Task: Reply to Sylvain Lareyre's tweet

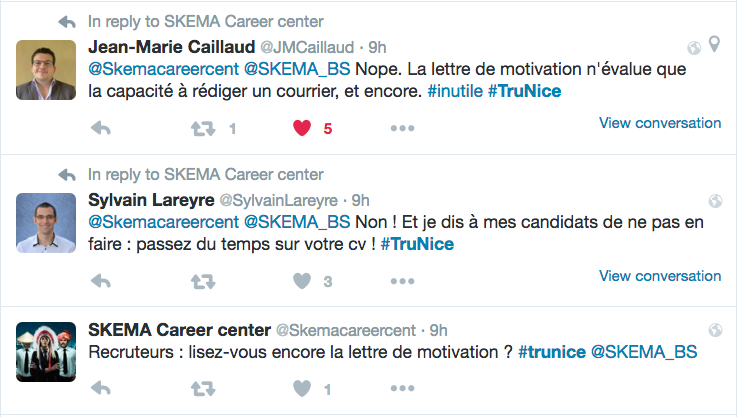Action: point(100,281)
